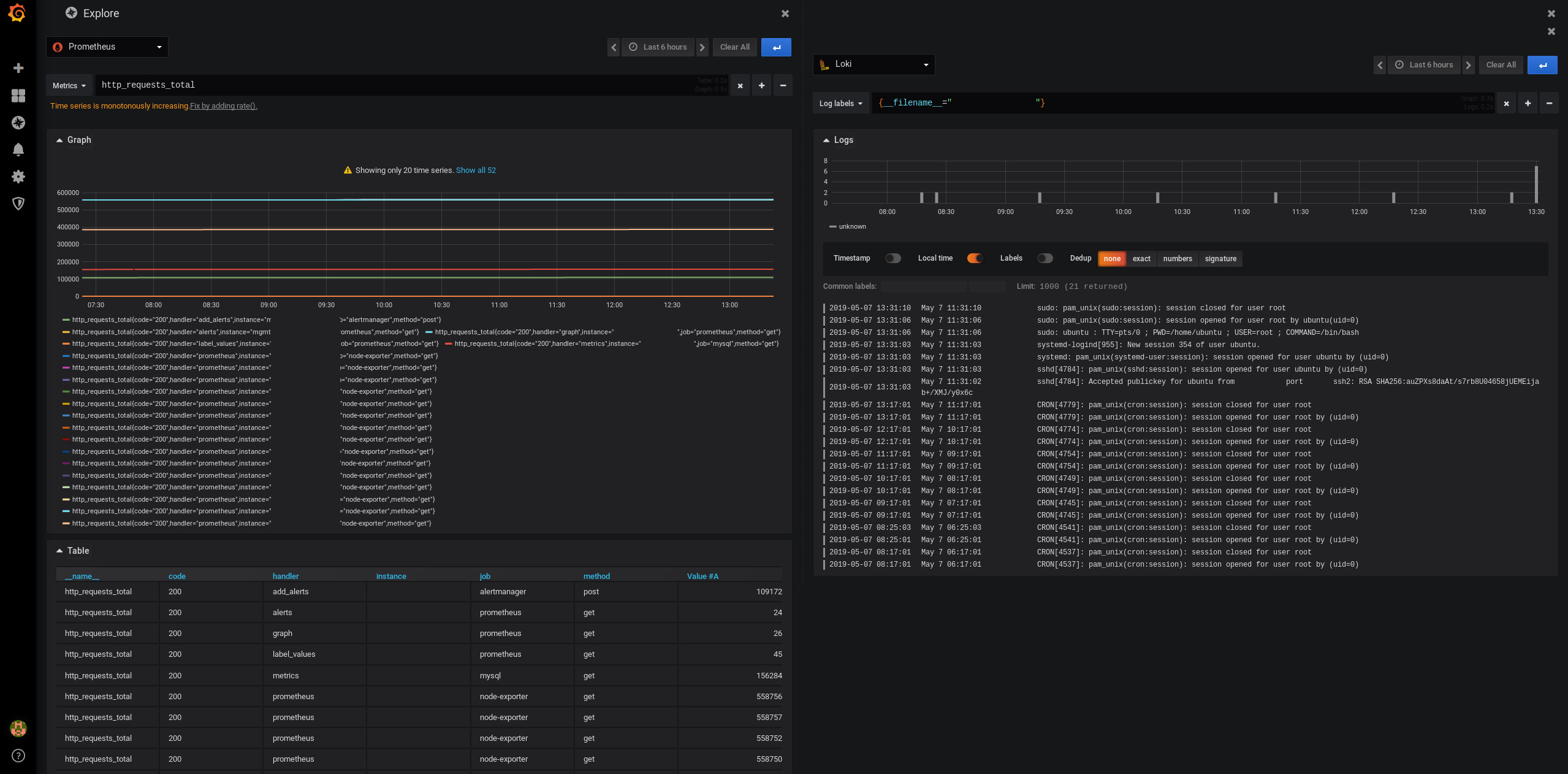Click Fix by adding rate() link

(x=224, y=106)
